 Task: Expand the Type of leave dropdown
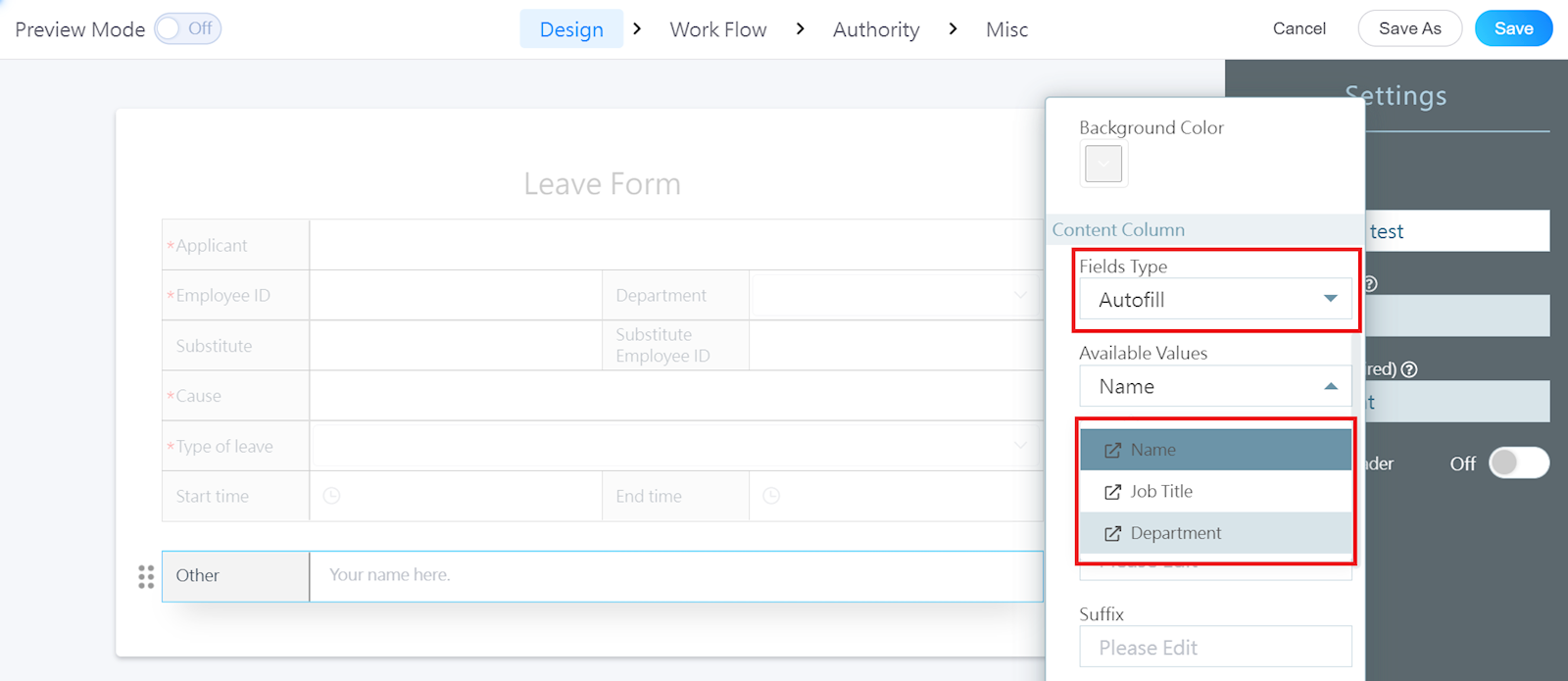(1020, 446)
